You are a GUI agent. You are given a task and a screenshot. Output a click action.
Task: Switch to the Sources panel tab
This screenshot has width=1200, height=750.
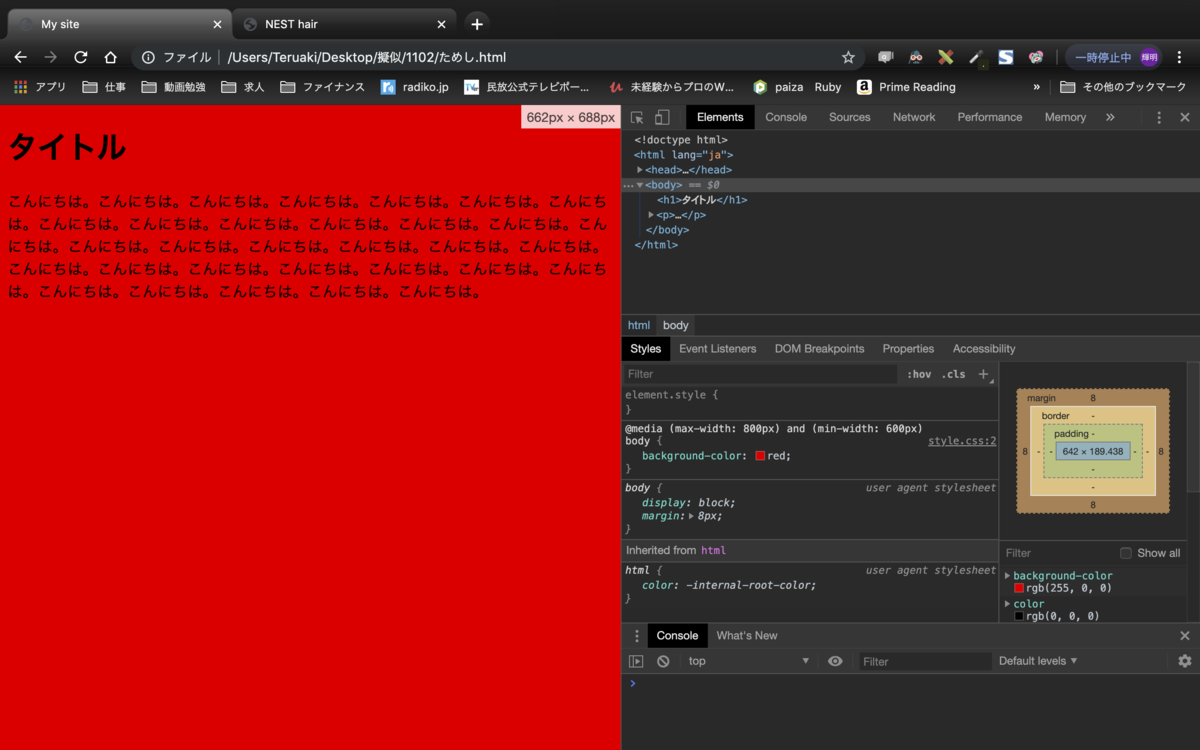(850, 117)
